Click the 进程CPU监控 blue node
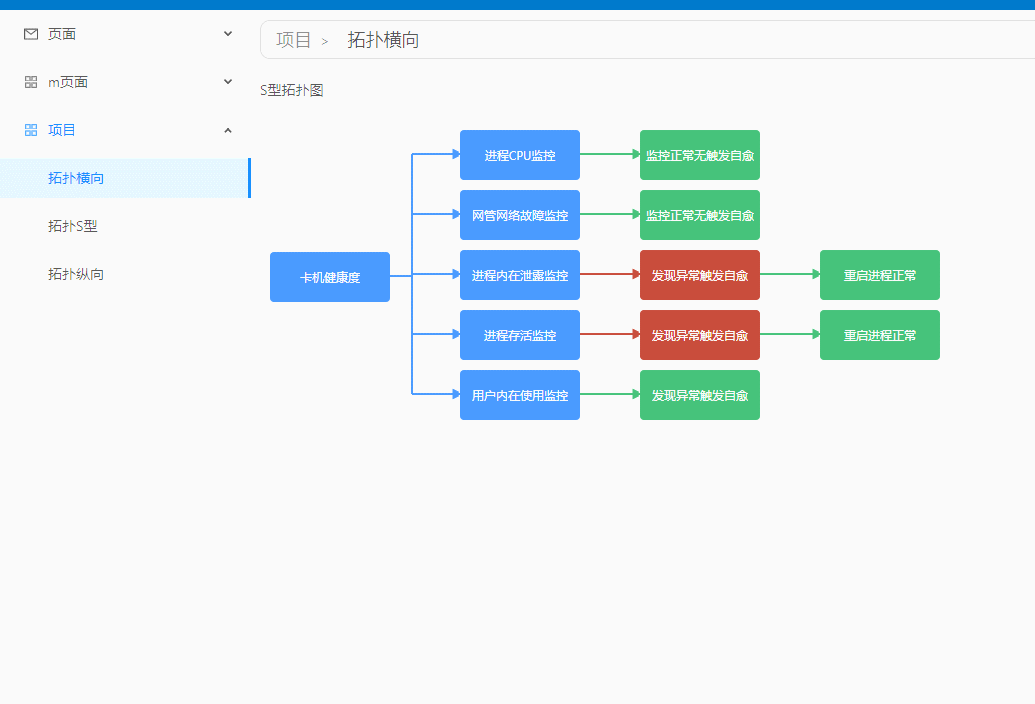Viewport: 1035px width, 704px height. (519, 155)
